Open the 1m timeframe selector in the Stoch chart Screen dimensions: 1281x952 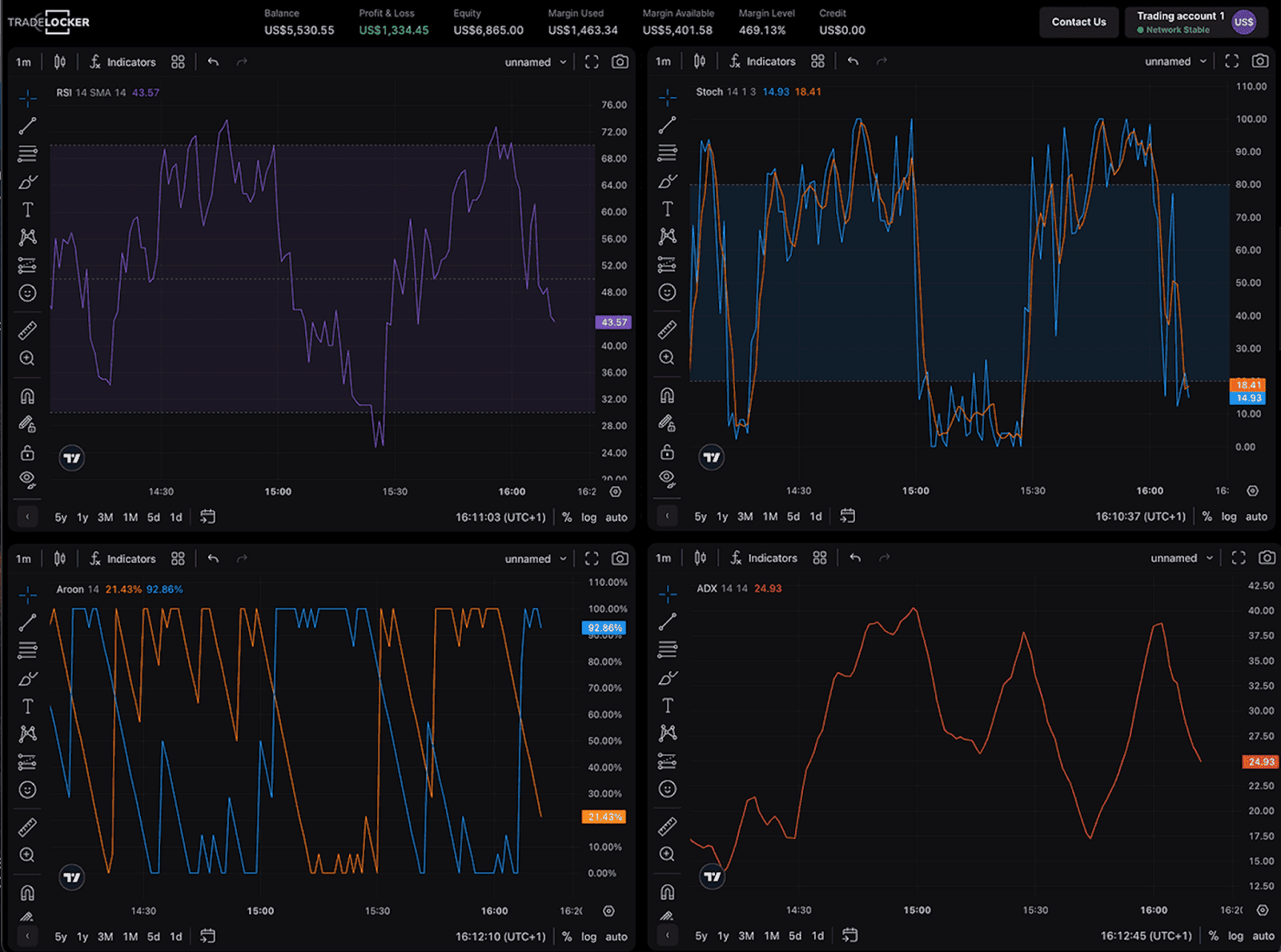663,61
